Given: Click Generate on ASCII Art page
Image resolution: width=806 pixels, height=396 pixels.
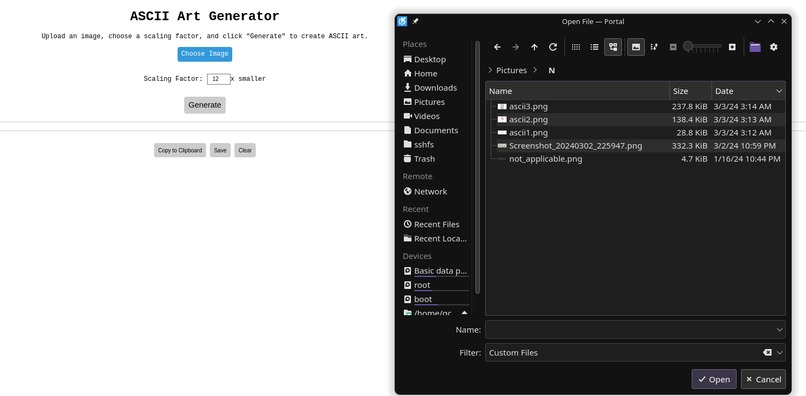Looking at the screenshot, I should pyautogui.click(x=205, y=105).
